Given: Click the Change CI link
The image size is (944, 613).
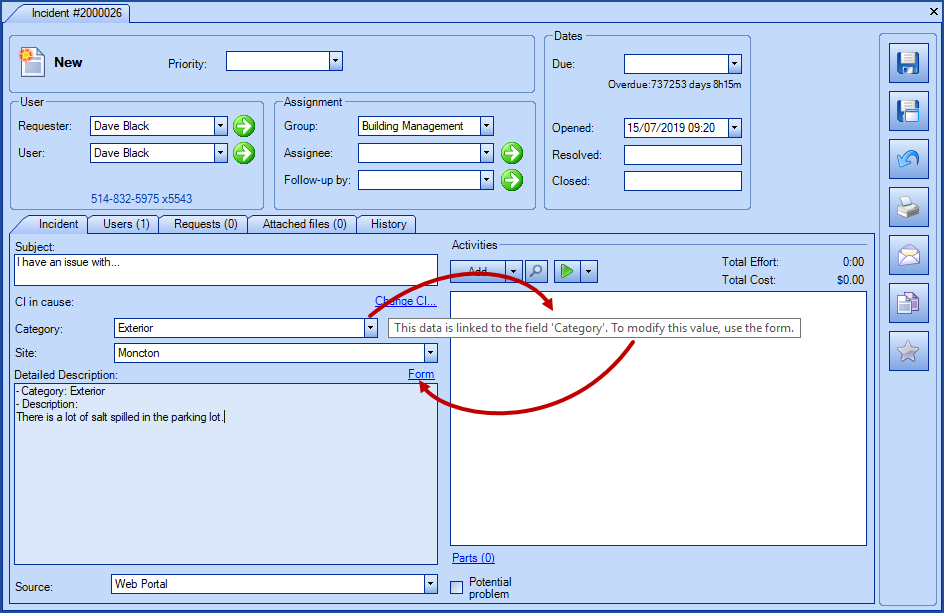Looking at the screenshot, I should 406,301.
